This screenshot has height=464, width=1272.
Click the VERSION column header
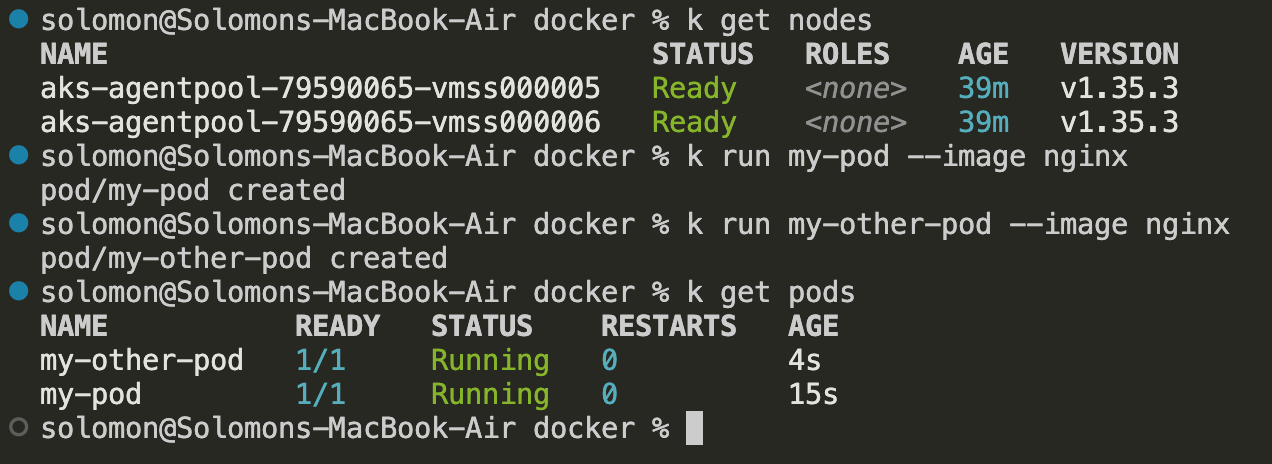pyautogui.click(x=1119, y=54)
